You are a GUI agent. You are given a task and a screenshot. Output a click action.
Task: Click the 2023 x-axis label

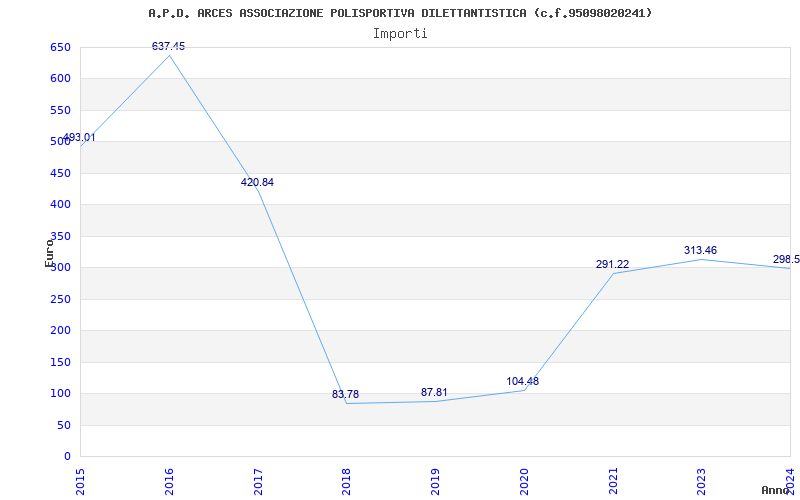702,482
